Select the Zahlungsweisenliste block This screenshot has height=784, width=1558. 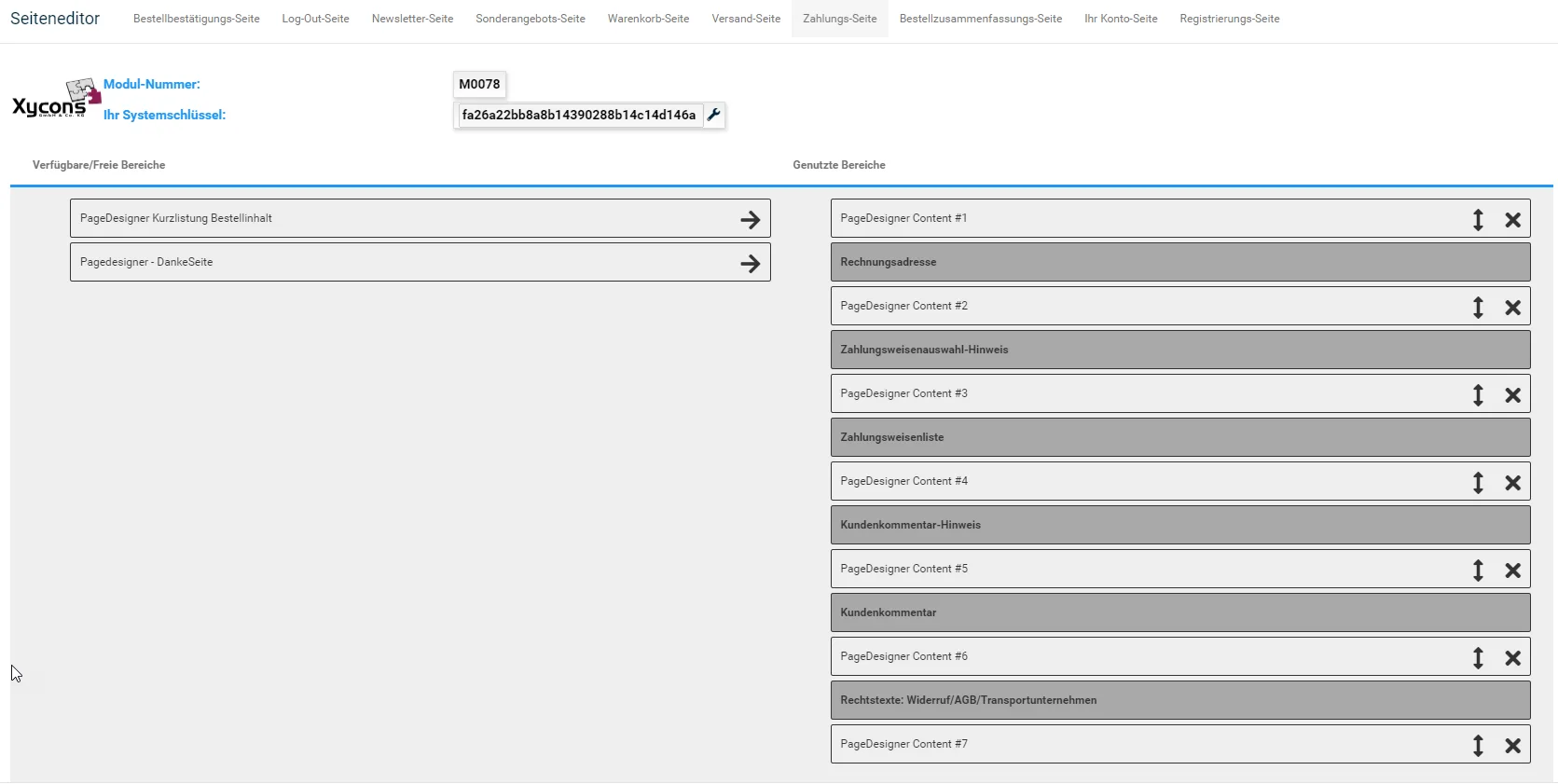coord(1180,437)
